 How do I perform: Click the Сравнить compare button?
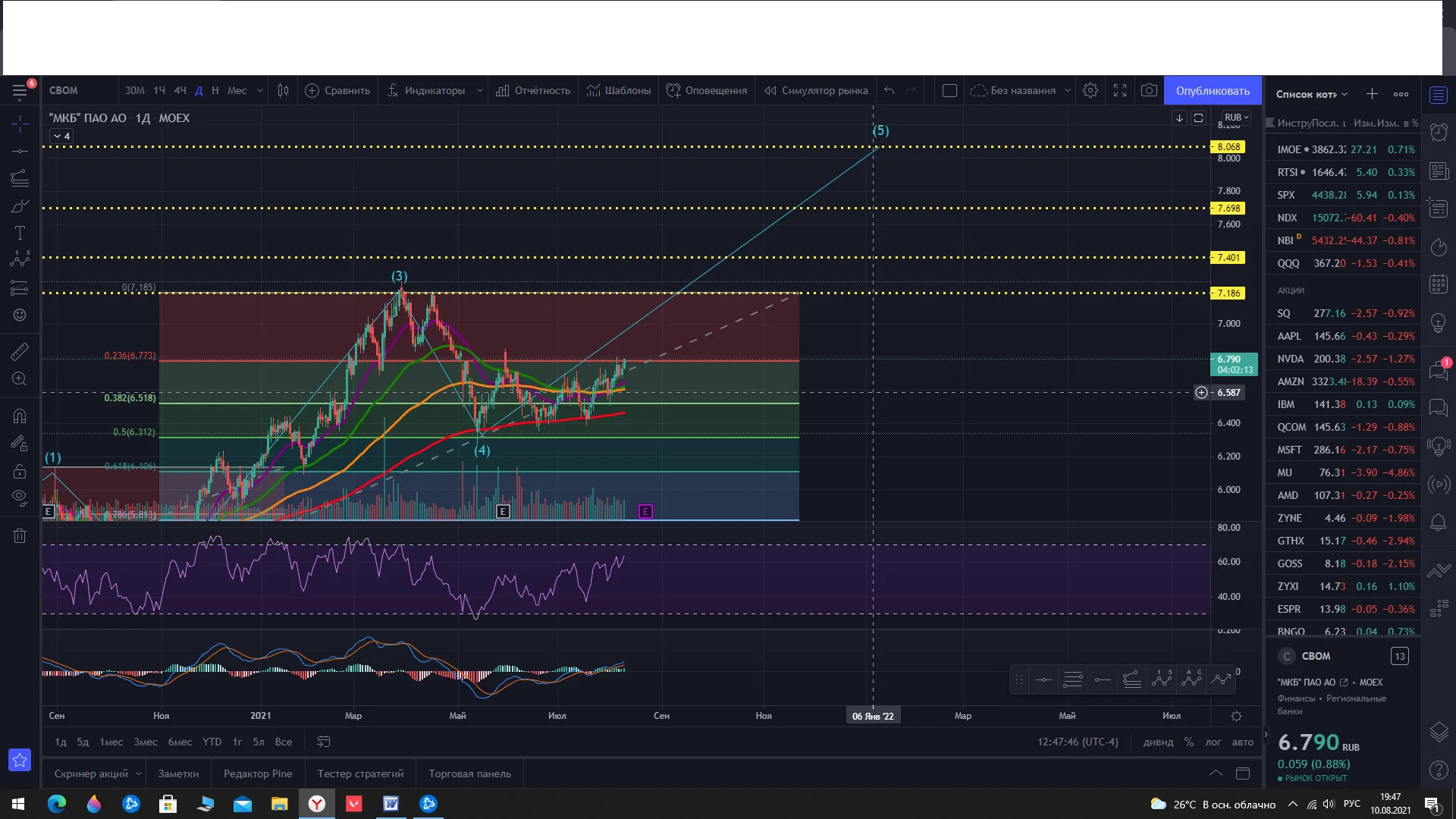[x=337, y=90]
